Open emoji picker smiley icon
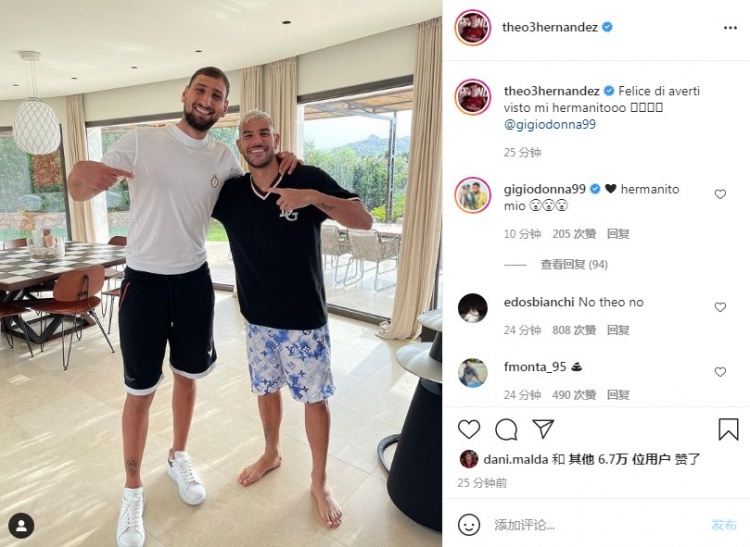Viewport: 750px width, 547px height. (x=469, y=525)
